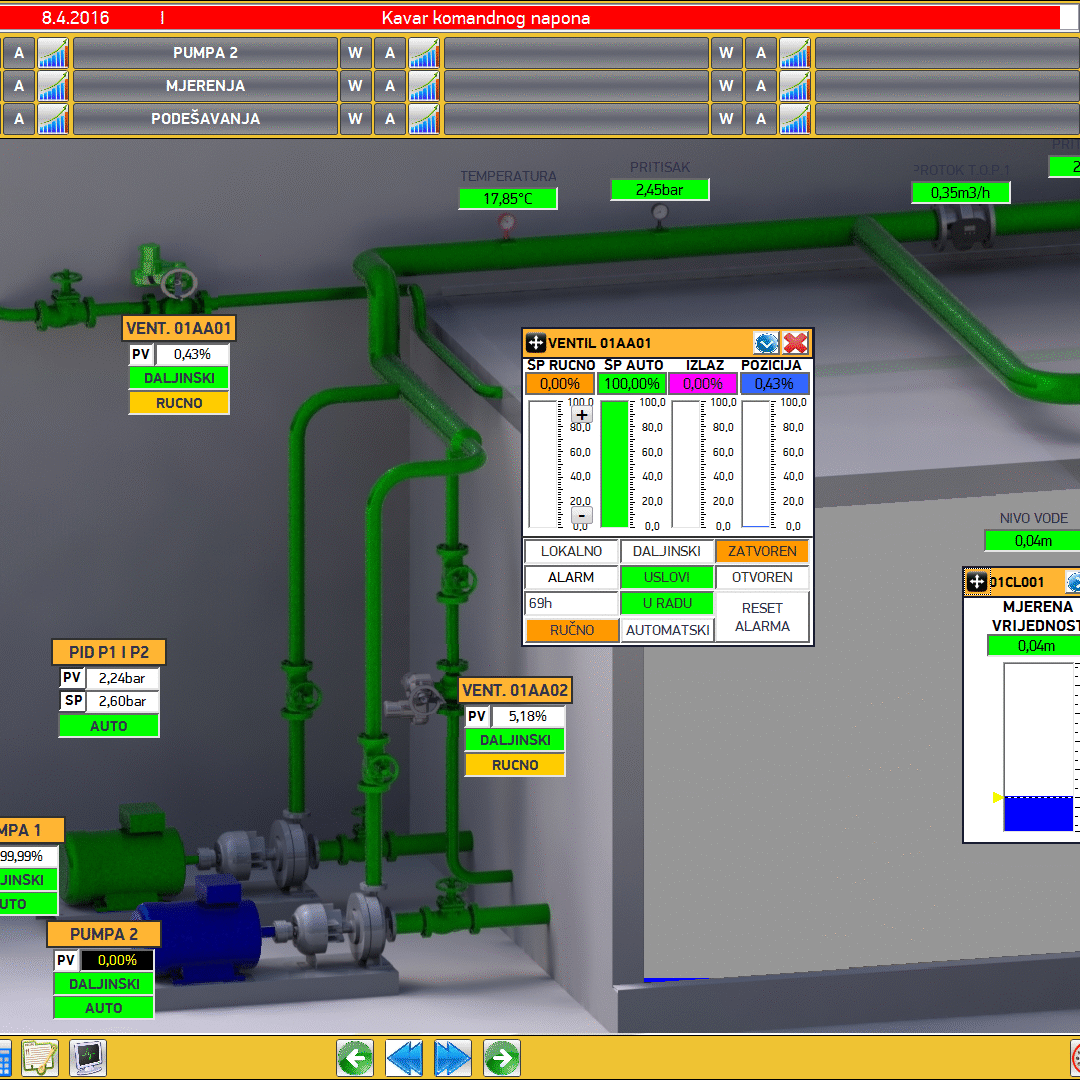
Task: Go to previous screen with green left arrow
Action: click(x=355, y=1057)
